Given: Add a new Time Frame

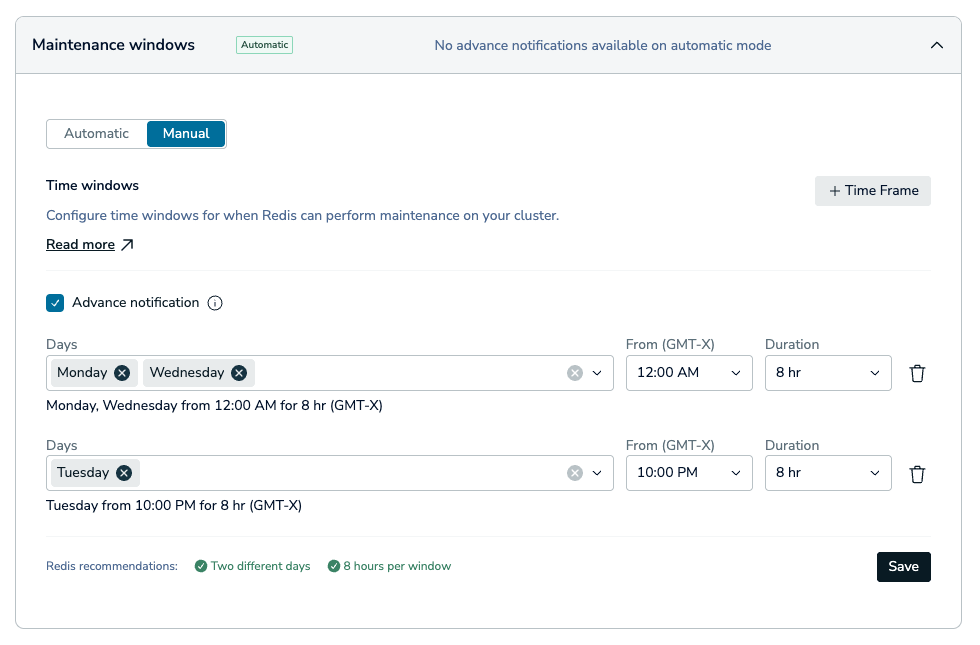Looking at the screenshot, I should coord(872,191).
